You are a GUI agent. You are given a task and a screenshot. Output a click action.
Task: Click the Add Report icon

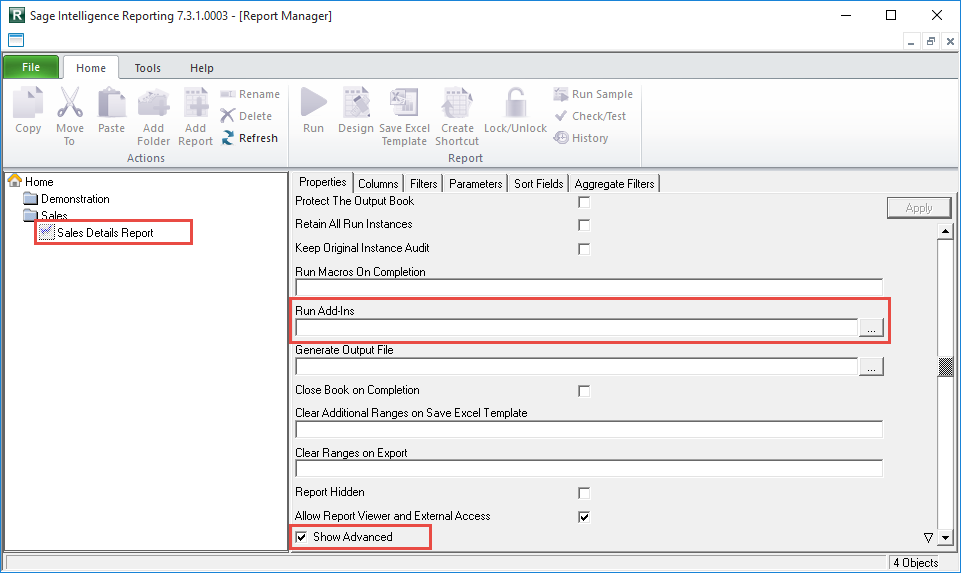(x=196, y=102)
